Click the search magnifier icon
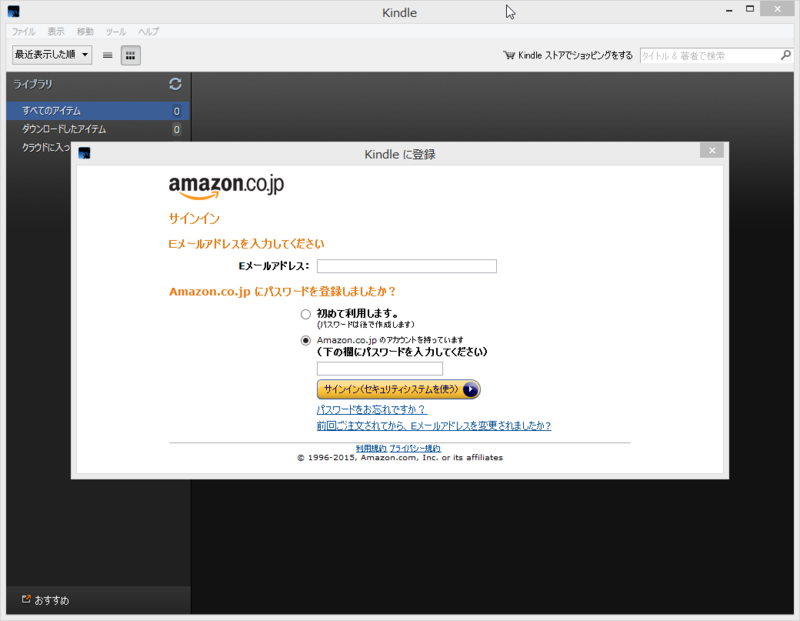Viewport: 800px width, 621px height. pyautogui.click(x=786, y=55)
